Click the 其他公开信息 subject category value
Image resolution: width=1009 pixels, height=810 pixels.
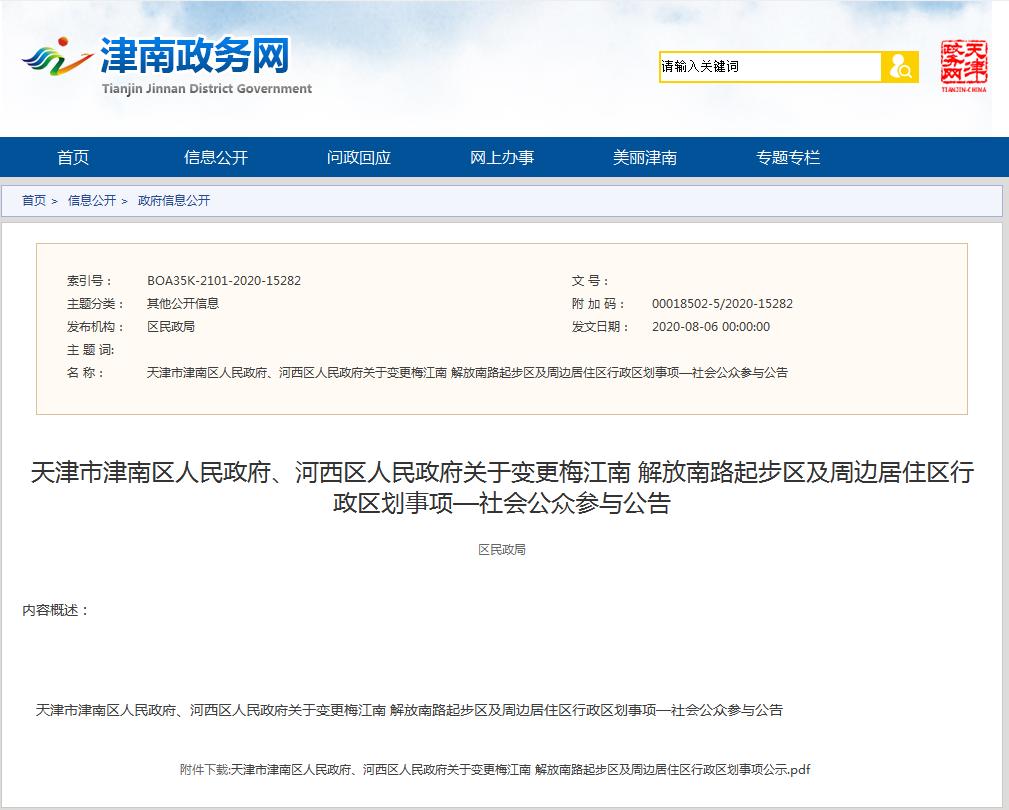pyautogui.click(x=183, y=304)
